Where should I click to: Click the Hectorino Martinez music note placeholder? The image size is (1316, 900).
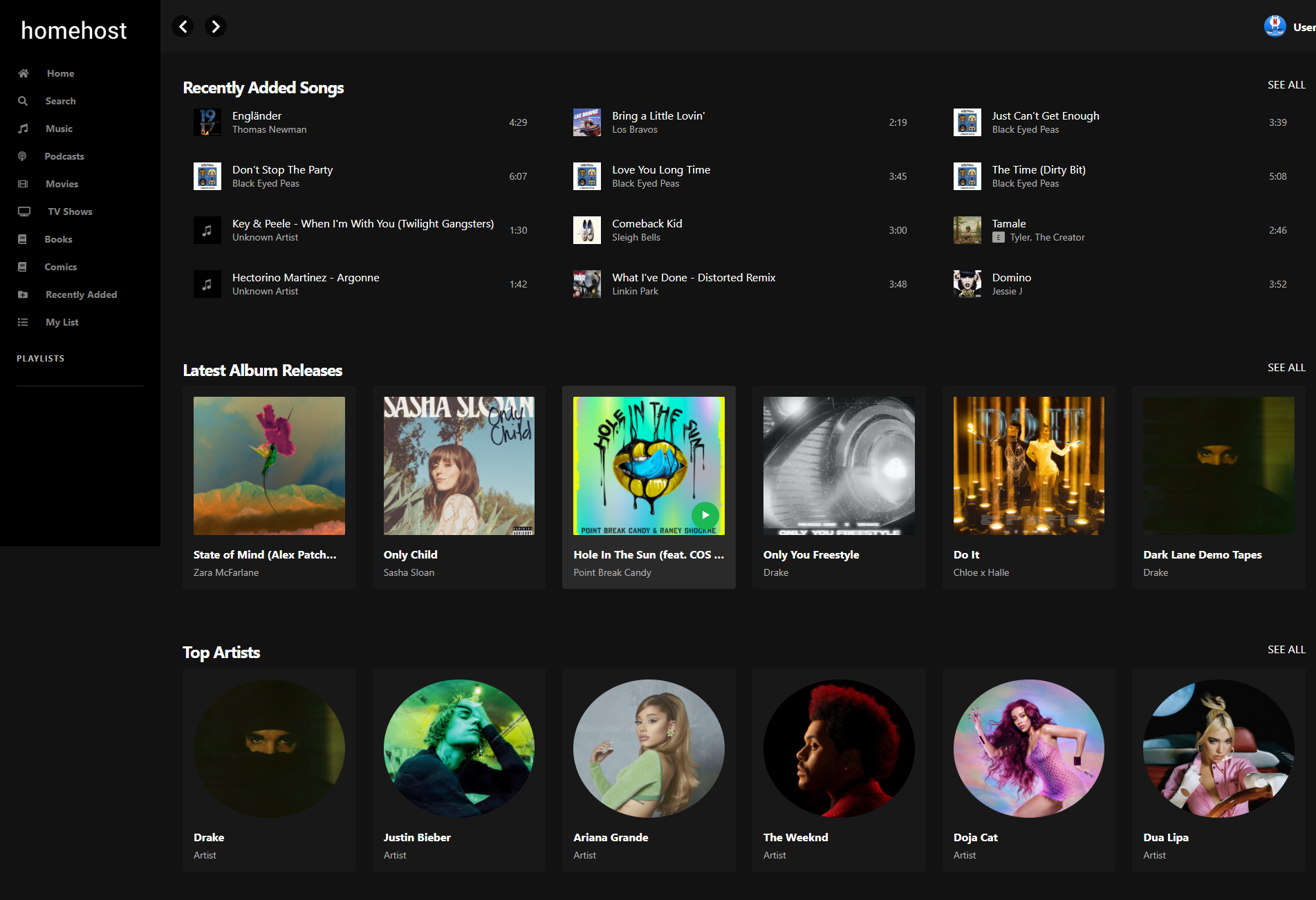tap(207, 284)
